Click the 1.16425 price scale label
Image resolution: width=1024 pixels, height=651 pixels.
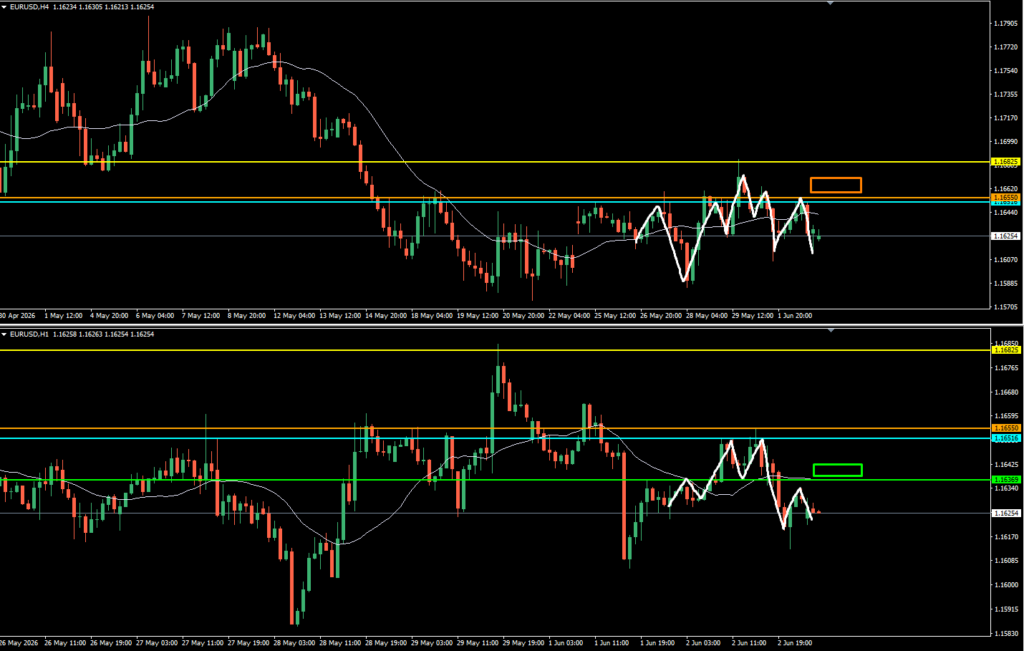pos(1006,465)
